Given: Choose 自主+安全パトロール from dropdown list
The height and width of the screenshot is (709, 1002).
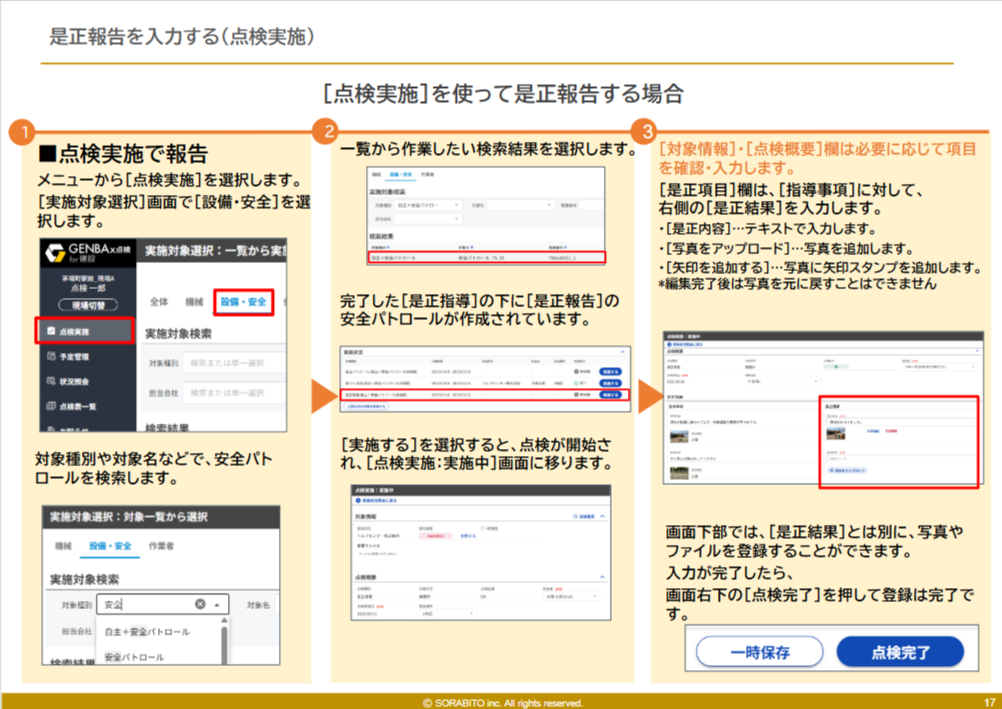Looking at the screenshot, I should coord(146,632).
